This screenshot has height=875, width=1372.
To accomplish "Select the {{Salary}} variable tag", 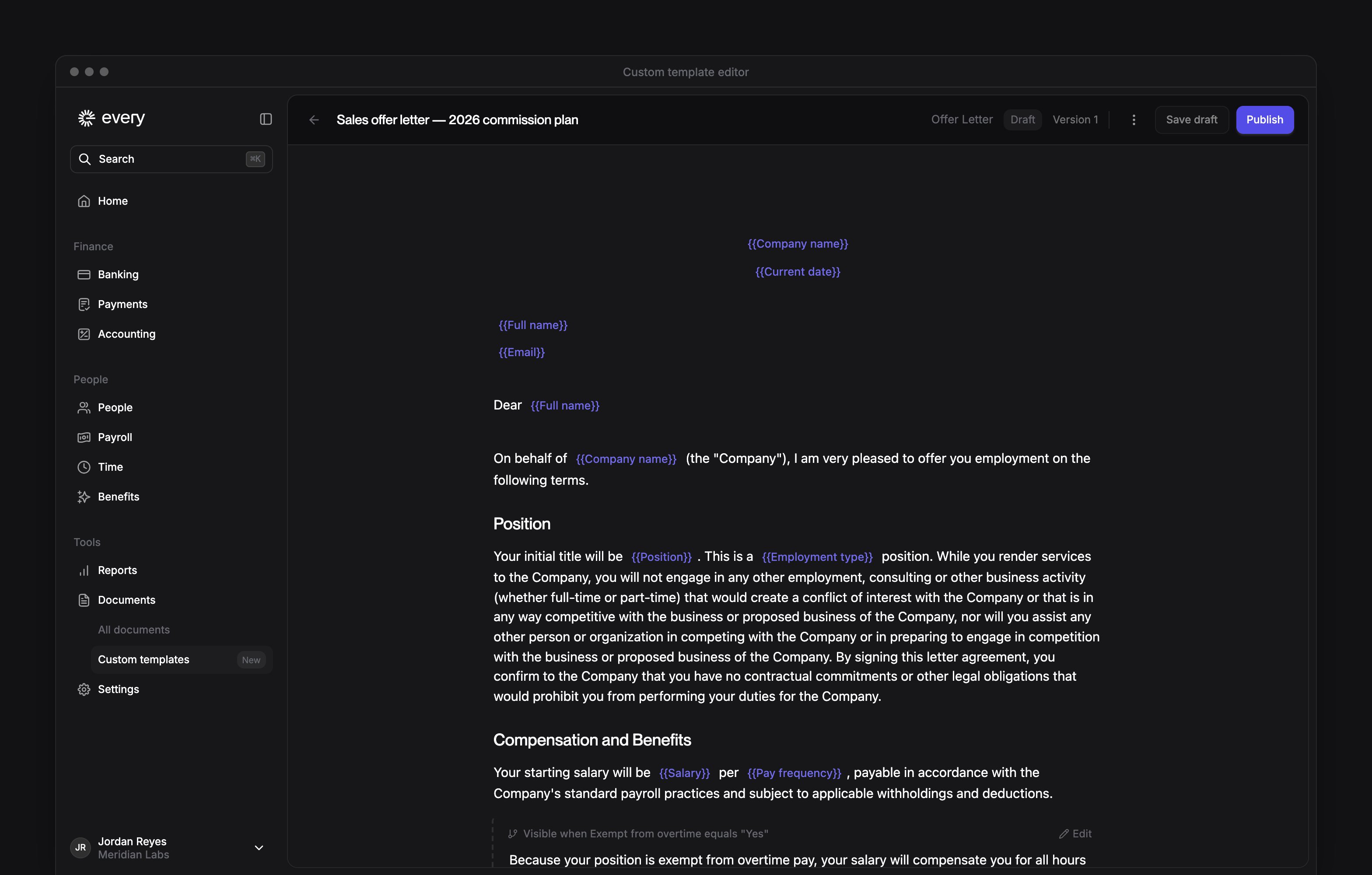I will pyautogui.click(x=684, y=773).
